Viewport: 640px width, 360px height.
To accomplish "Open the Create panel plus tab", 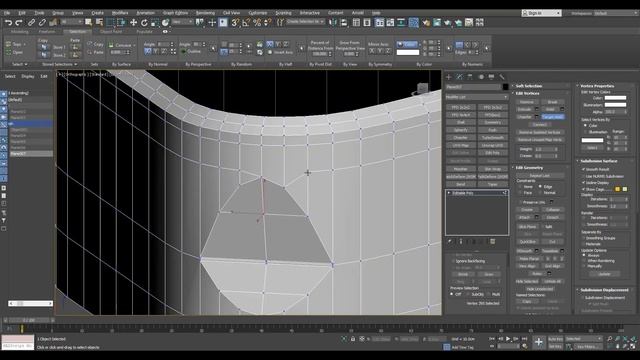I will 449,77.
